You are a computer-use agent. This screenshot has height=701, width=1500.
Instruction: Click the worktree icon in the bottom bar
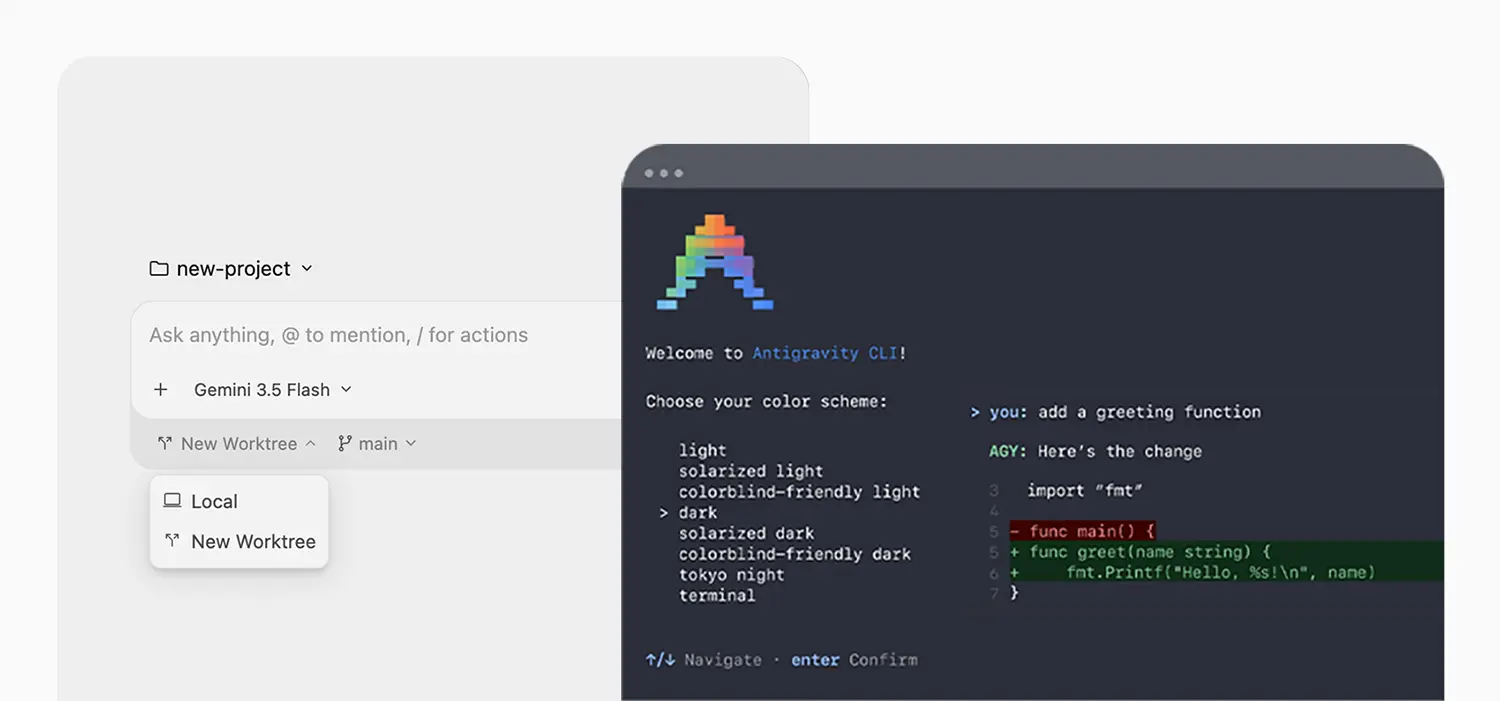[165, 443]
